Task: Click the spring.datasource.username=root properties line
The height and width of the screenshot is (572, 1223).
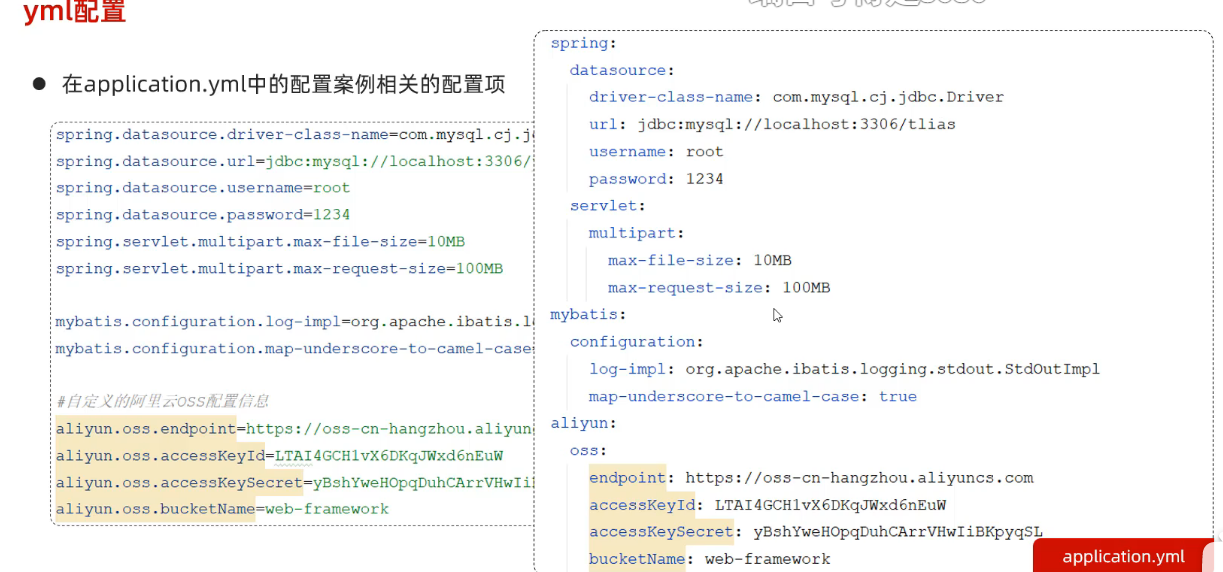Action: tap(203, 188)
